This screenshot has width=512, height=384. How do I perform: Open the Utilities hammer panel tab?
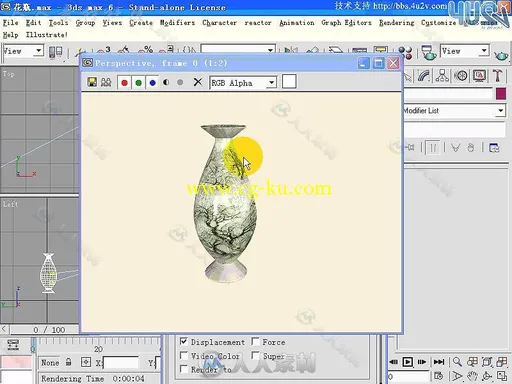pos(498,76)
